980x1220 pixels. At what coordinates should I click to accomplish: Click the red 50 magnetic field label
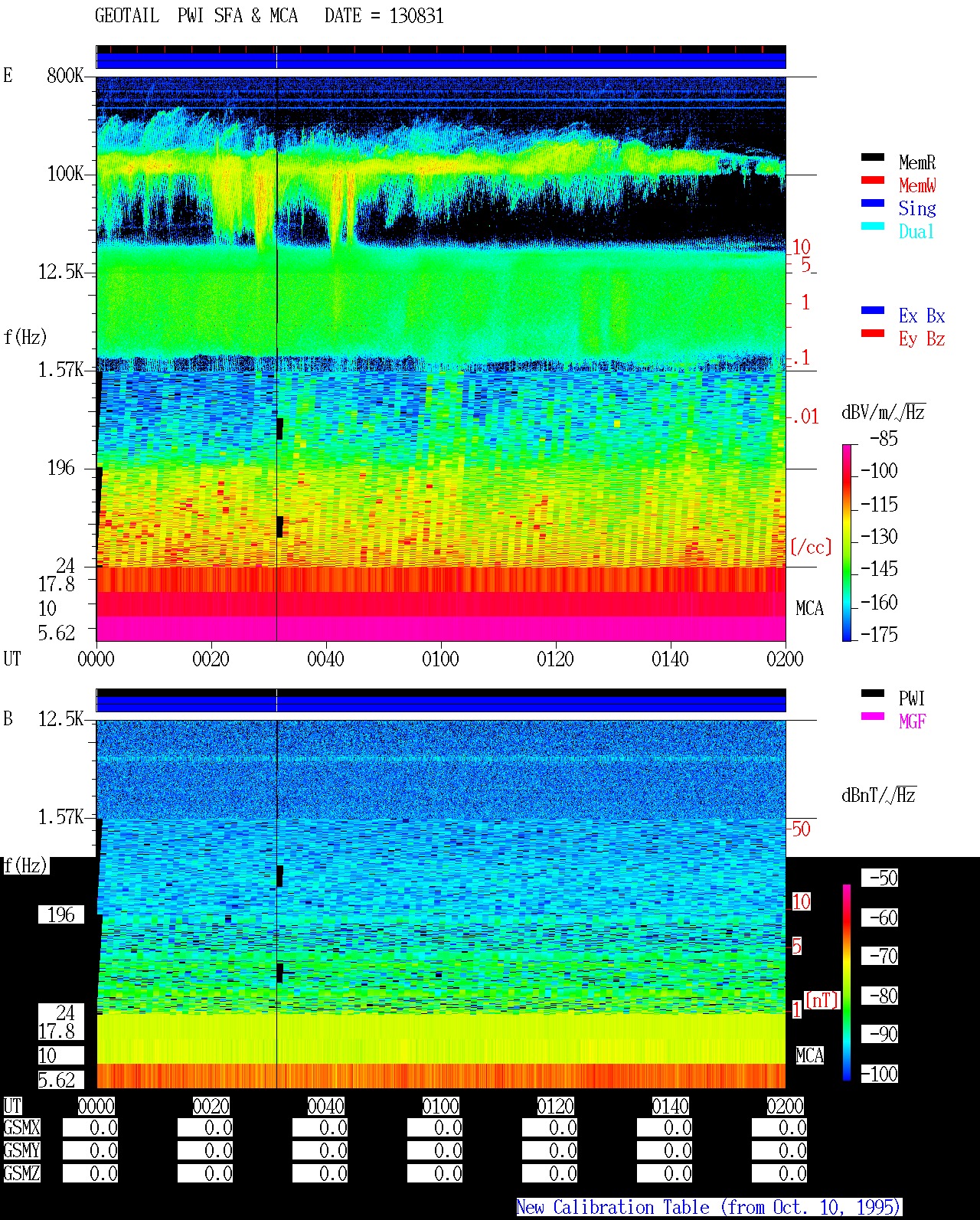[801, 829]
